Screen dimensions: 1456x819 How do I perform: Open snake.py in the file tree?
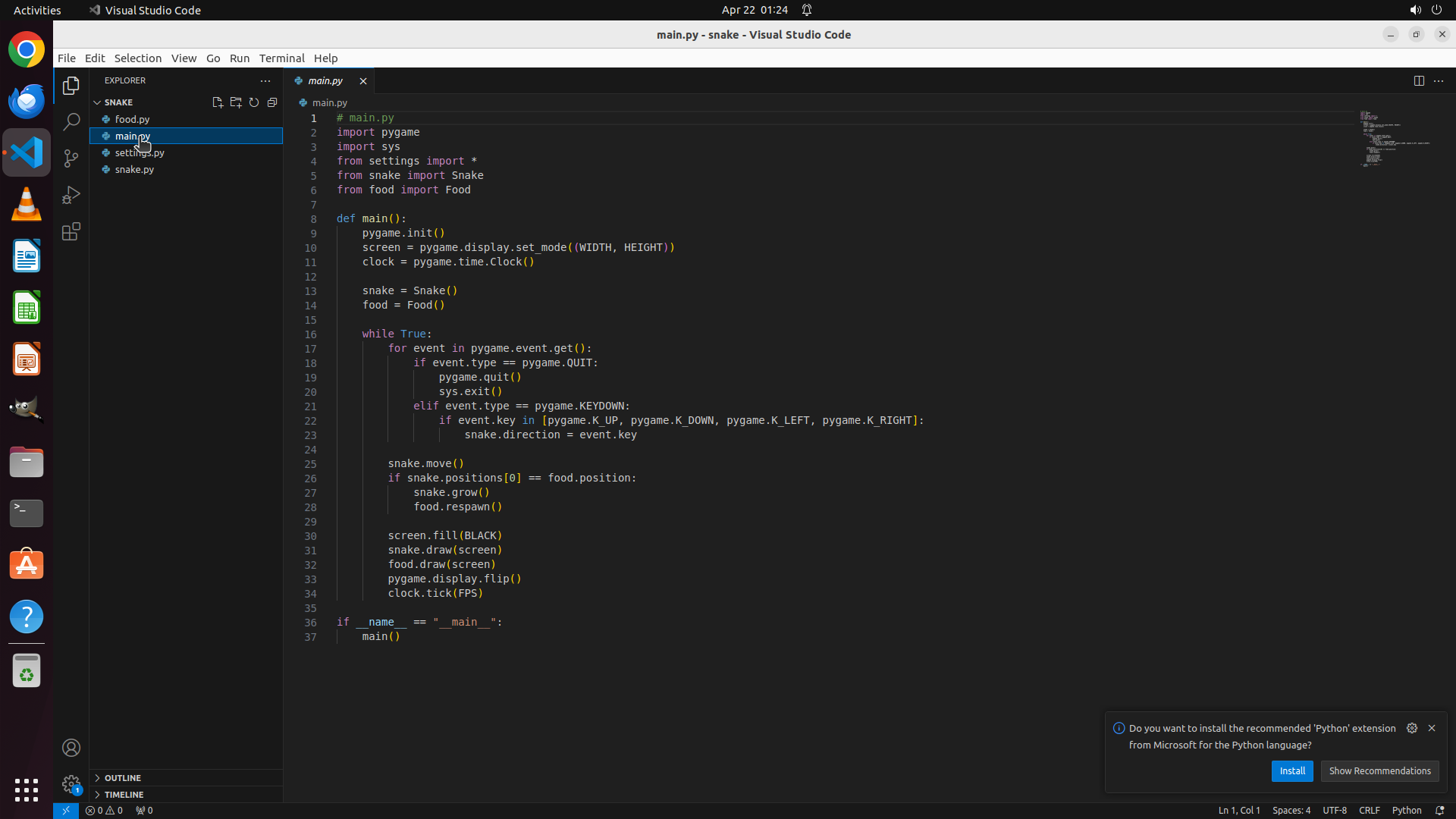(134, 169)
